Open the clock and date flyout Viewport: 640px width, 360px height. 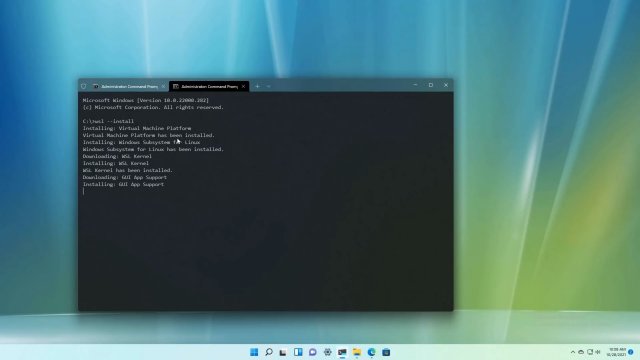616,352
